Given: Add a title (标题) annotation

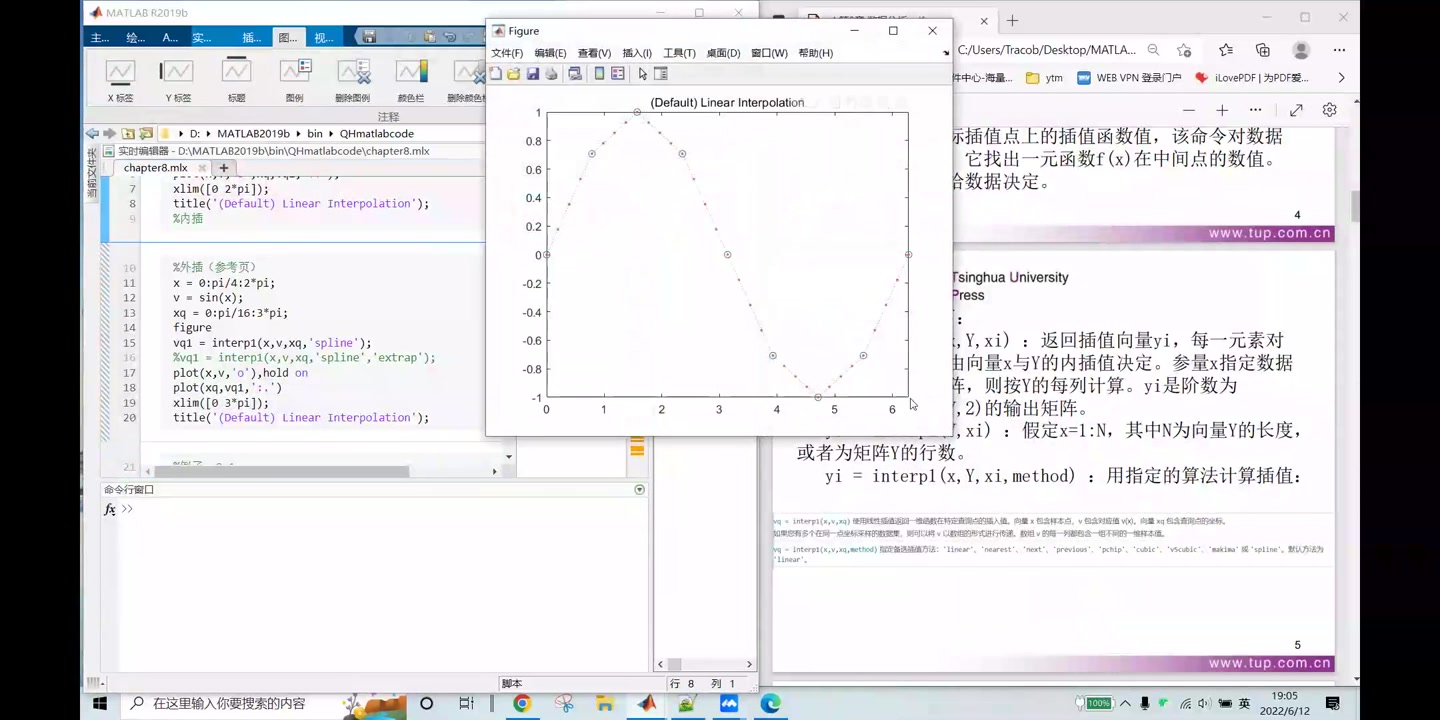Looking at the screenshot, I should (236, 81).
